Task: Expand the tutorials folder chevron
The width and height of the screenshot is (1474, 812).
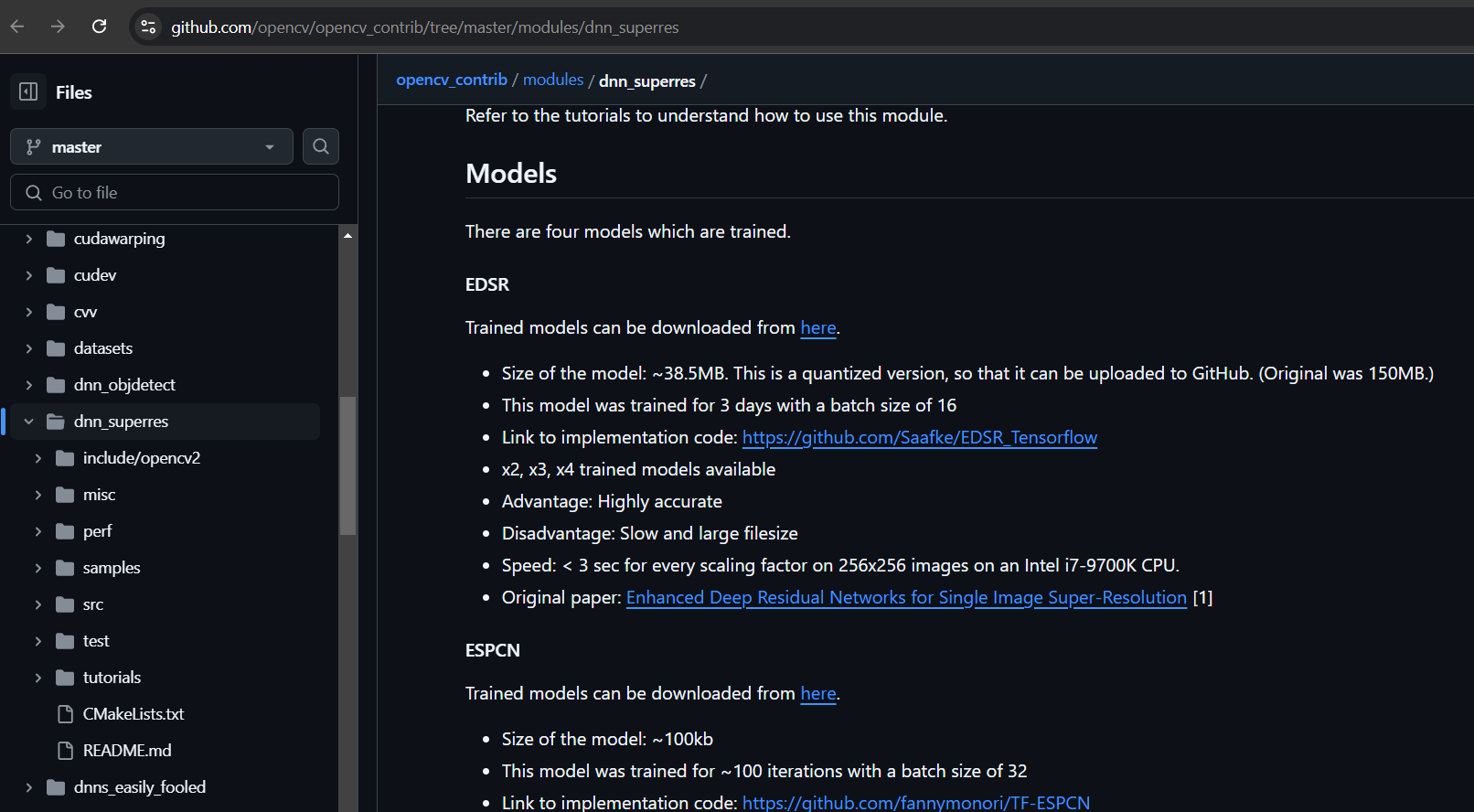Action: tap(37, 678)
